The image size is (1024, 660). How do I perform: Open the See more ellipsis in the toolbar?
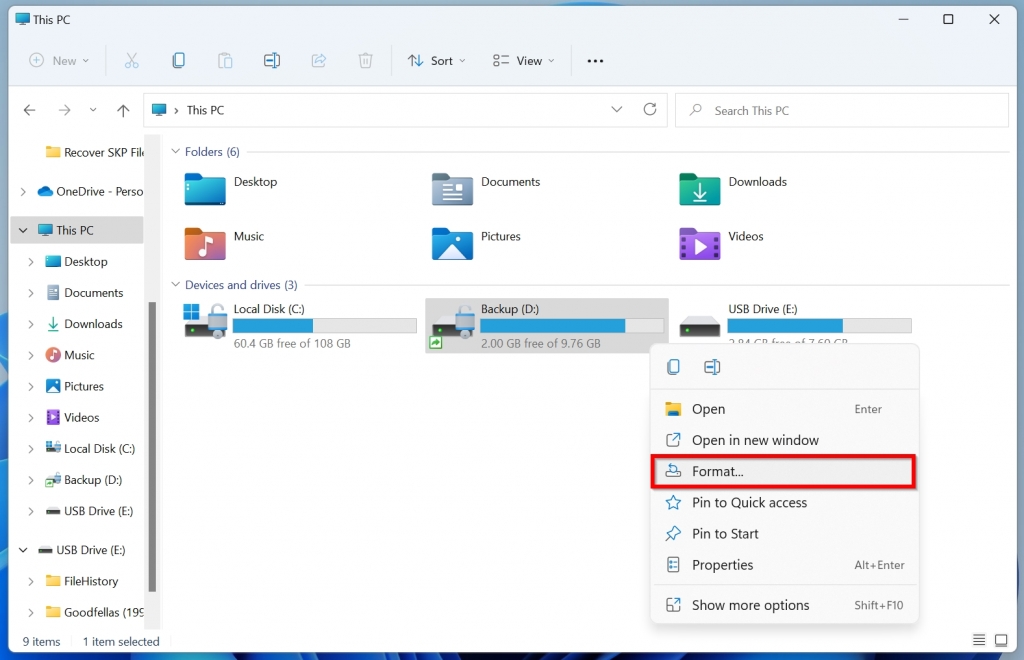[x=595, y=61]
